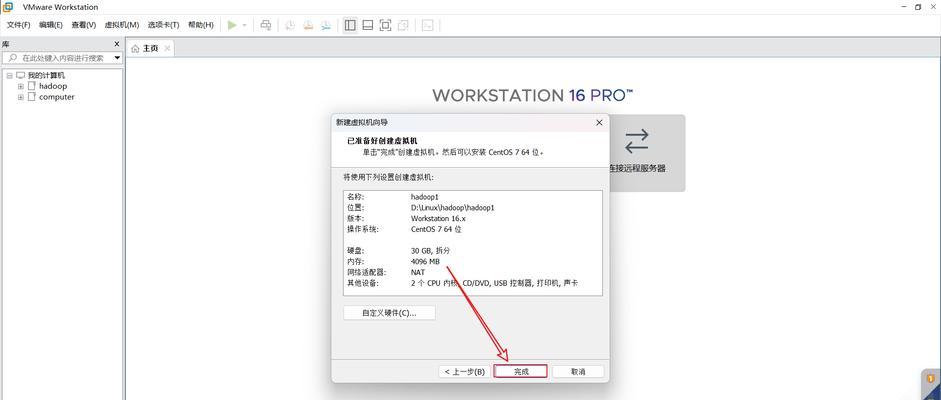941x400 pixels.
Task: Collapse the 我的计算机 tree node
Action: [10, 76]
